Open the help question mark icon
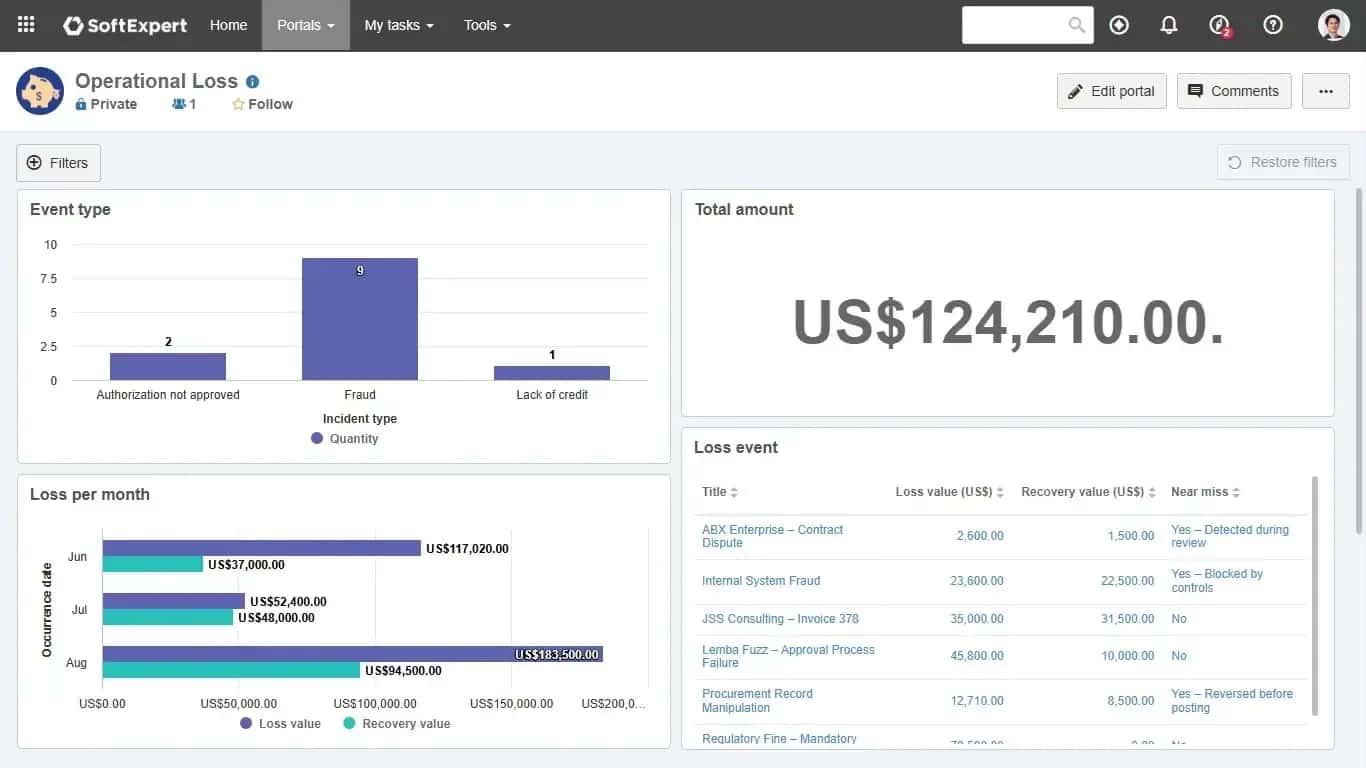 point(1273,25)
